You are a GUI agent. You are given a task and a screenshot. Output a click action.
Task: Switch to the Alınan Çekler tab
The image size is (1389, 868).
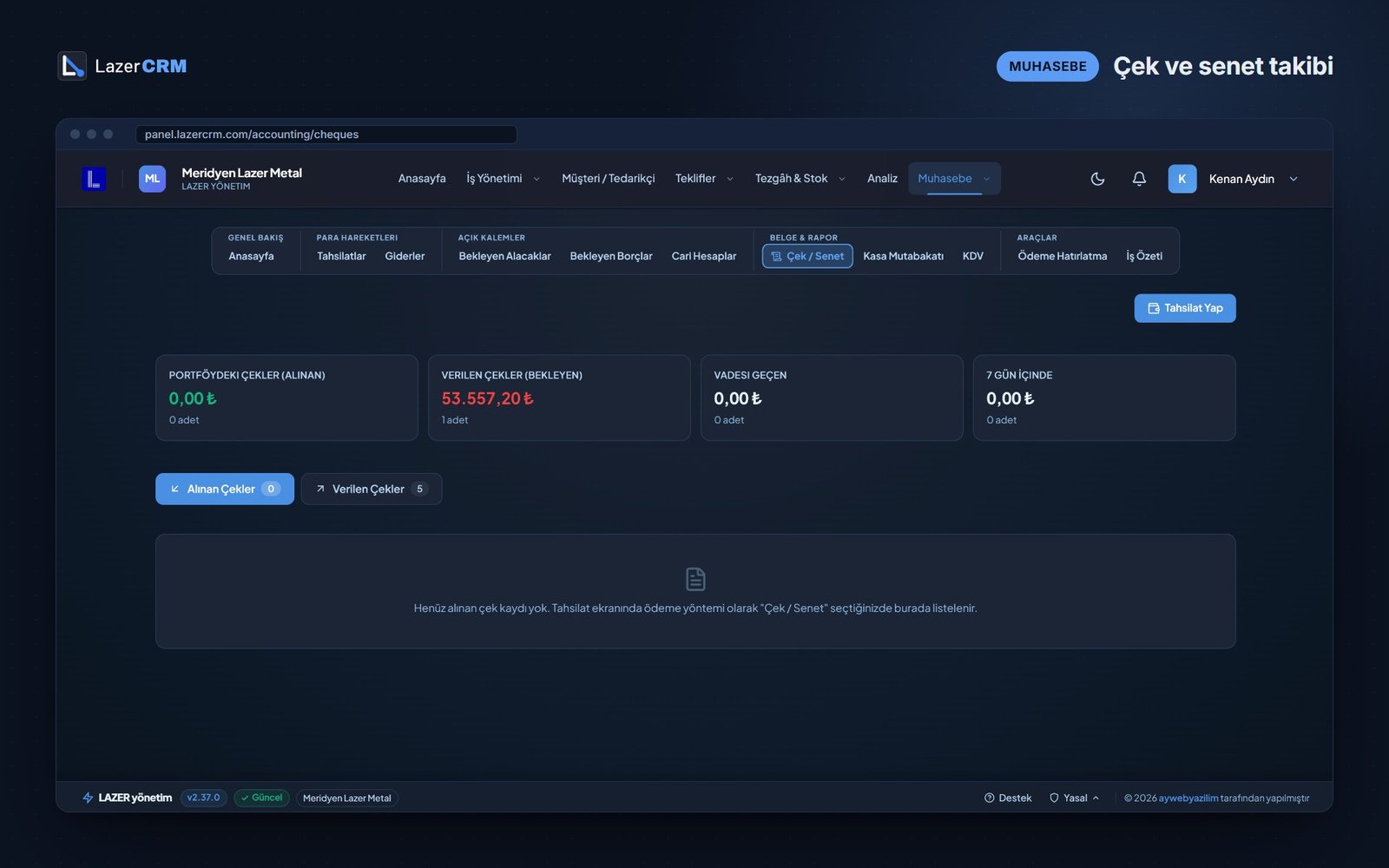coord(225,489)
